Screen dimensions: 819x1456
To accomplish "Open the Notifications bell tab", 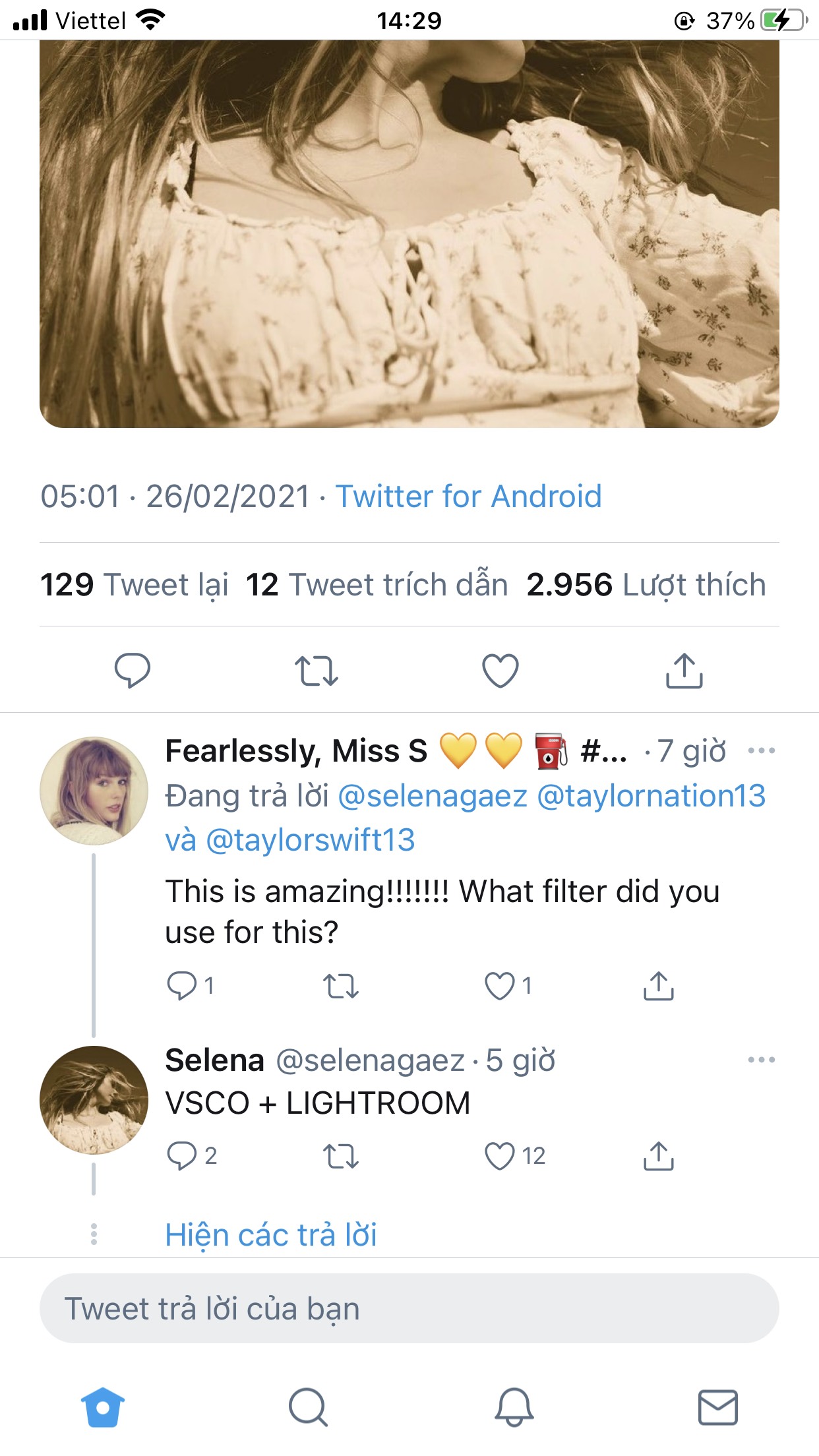I will pos(514,1407).
